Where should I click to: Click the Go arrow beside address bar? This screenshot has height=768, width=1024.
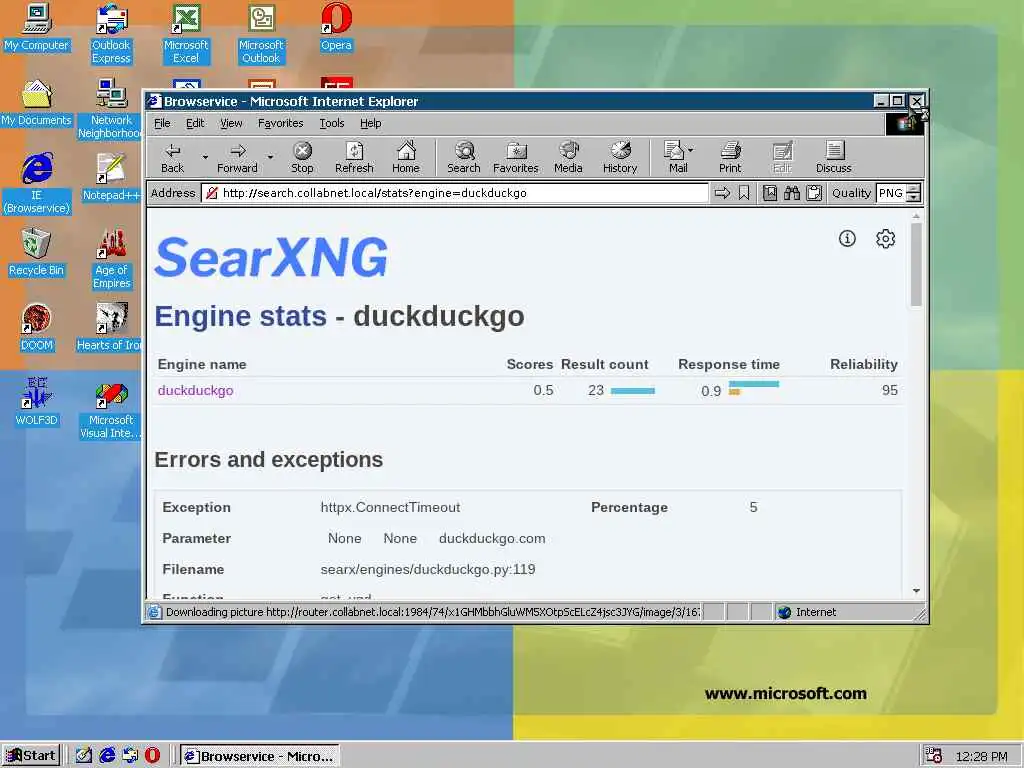tap(722, 193)
